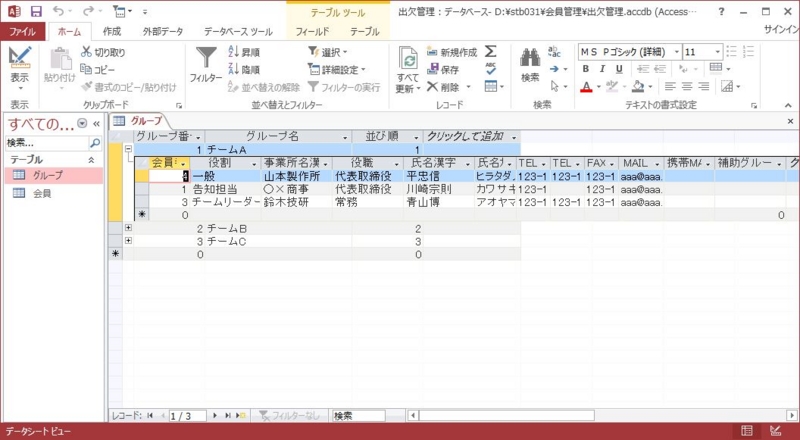Switch to datasheet view in status bar
This screenshot has width=800, height=440.
coord(747,431)
